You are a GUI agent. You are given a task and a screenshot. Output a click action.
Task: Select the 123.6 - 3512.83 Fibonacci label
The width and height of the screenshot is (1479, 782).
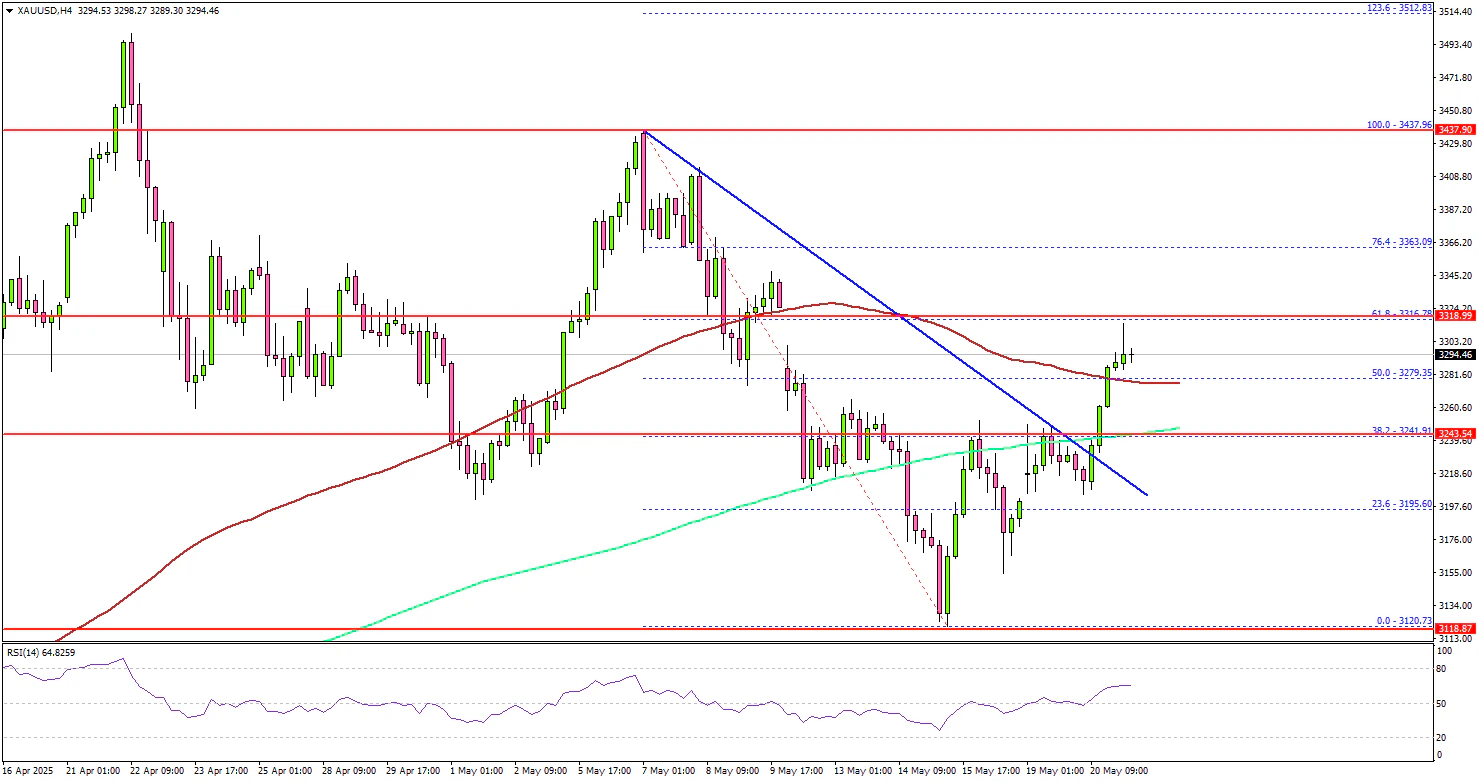1400,7
